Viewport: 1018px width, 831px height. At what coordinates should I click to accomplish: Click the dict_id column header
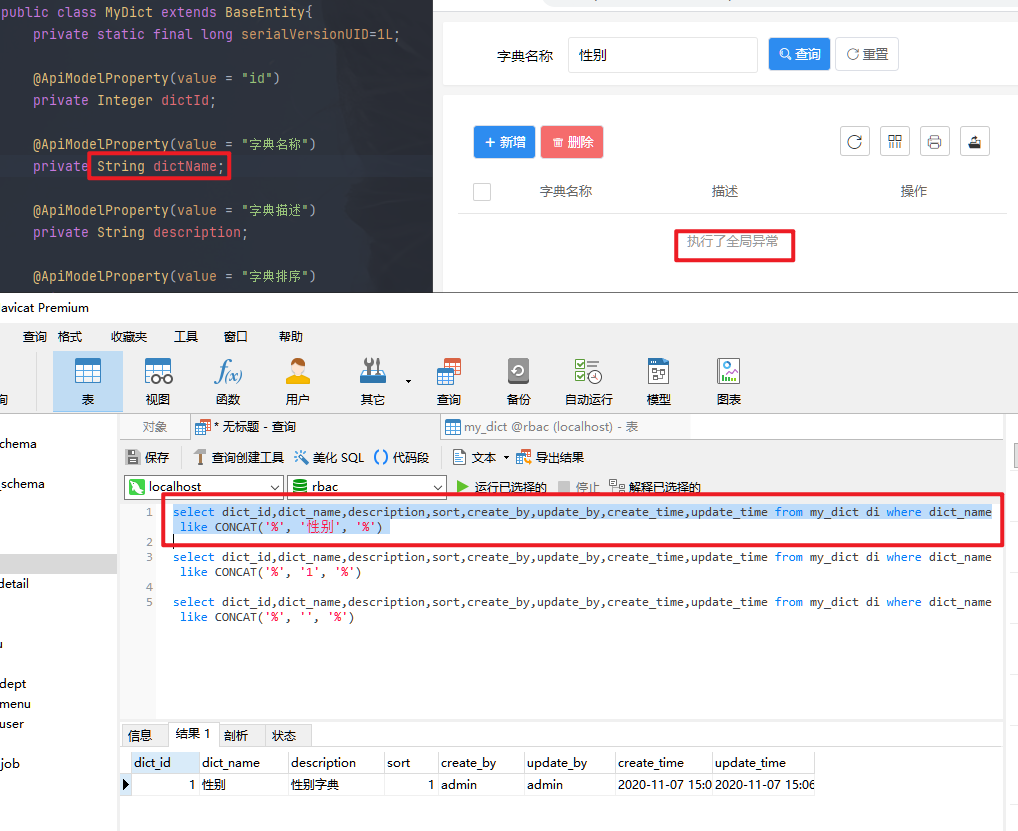(x=165, y=762)
